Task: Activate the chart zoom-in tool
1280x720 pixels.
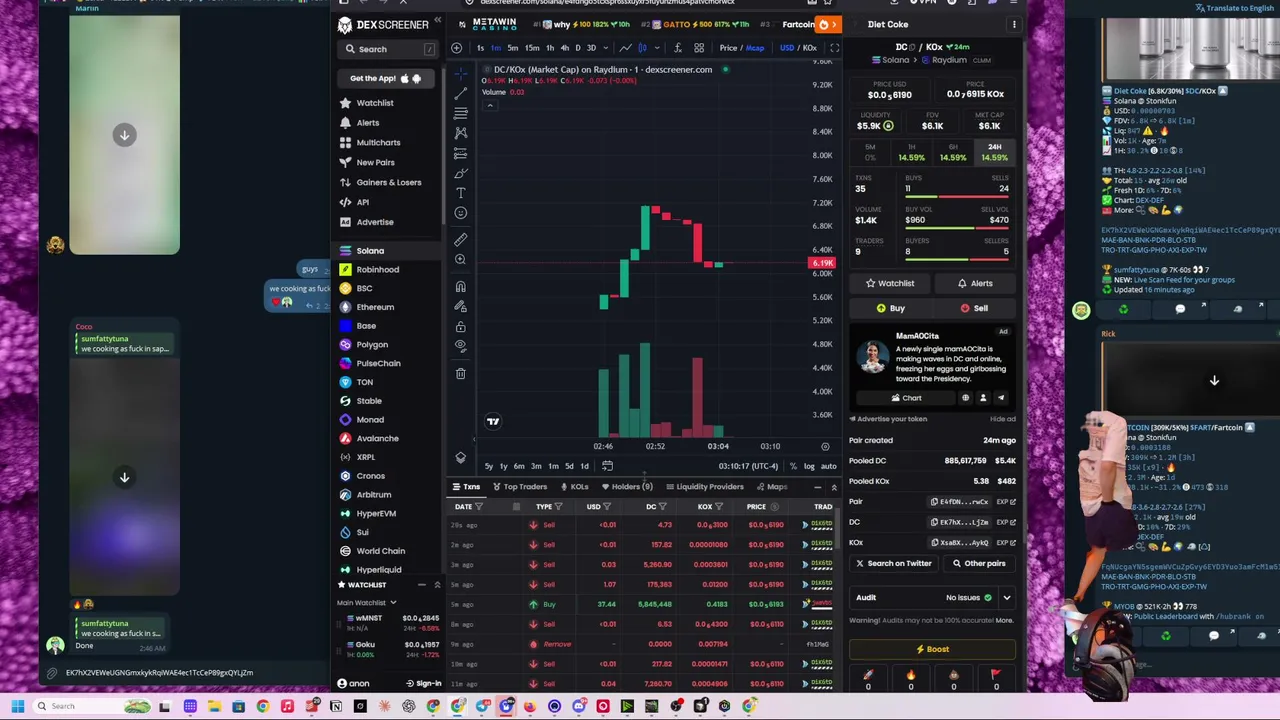Action: [x=460, y=260]
